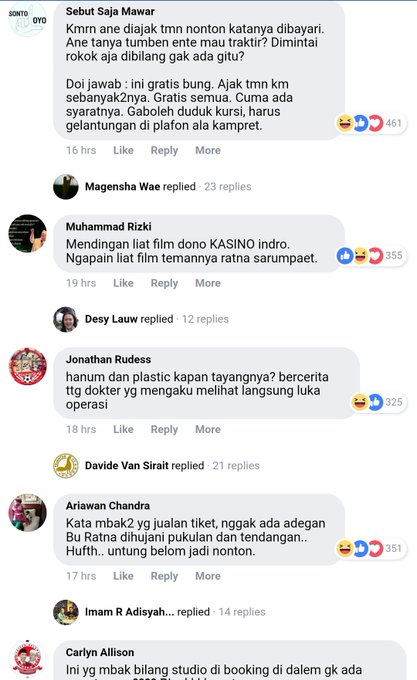The width and height of the screenshot is (417, 680).
Task: View the 325 reactions on Rudess's comment
Action: [378, 402]
